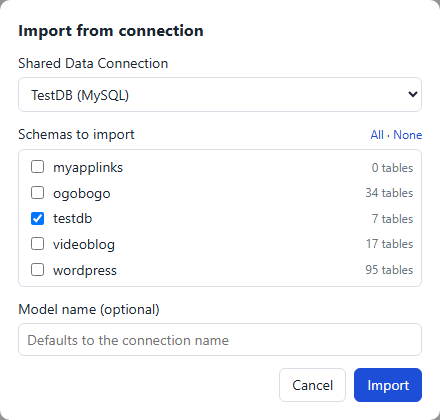Click the '17 tables' count
Image resolution: width=440 pixels, height=420 pixels.
pos(389,244)
